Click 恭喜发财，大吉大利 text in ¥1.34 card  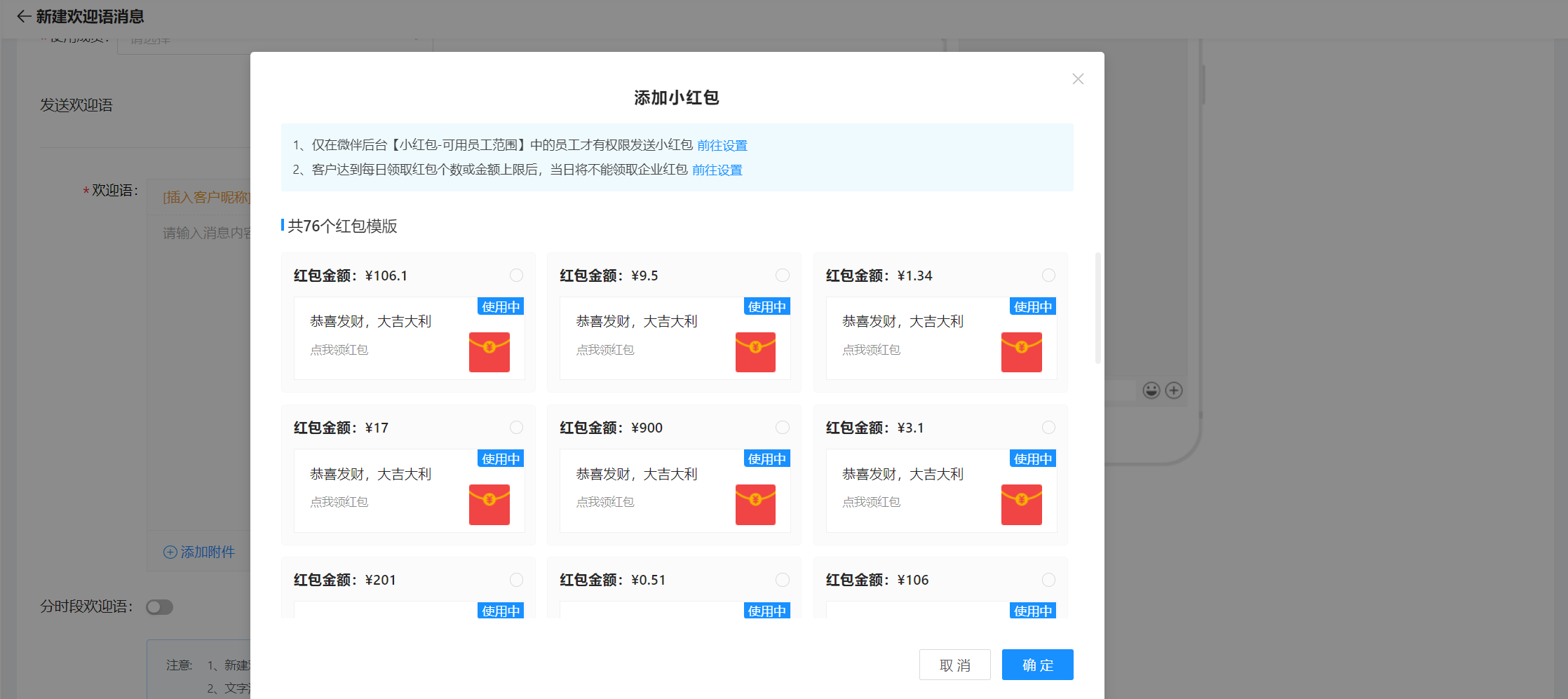pos(903,321)
